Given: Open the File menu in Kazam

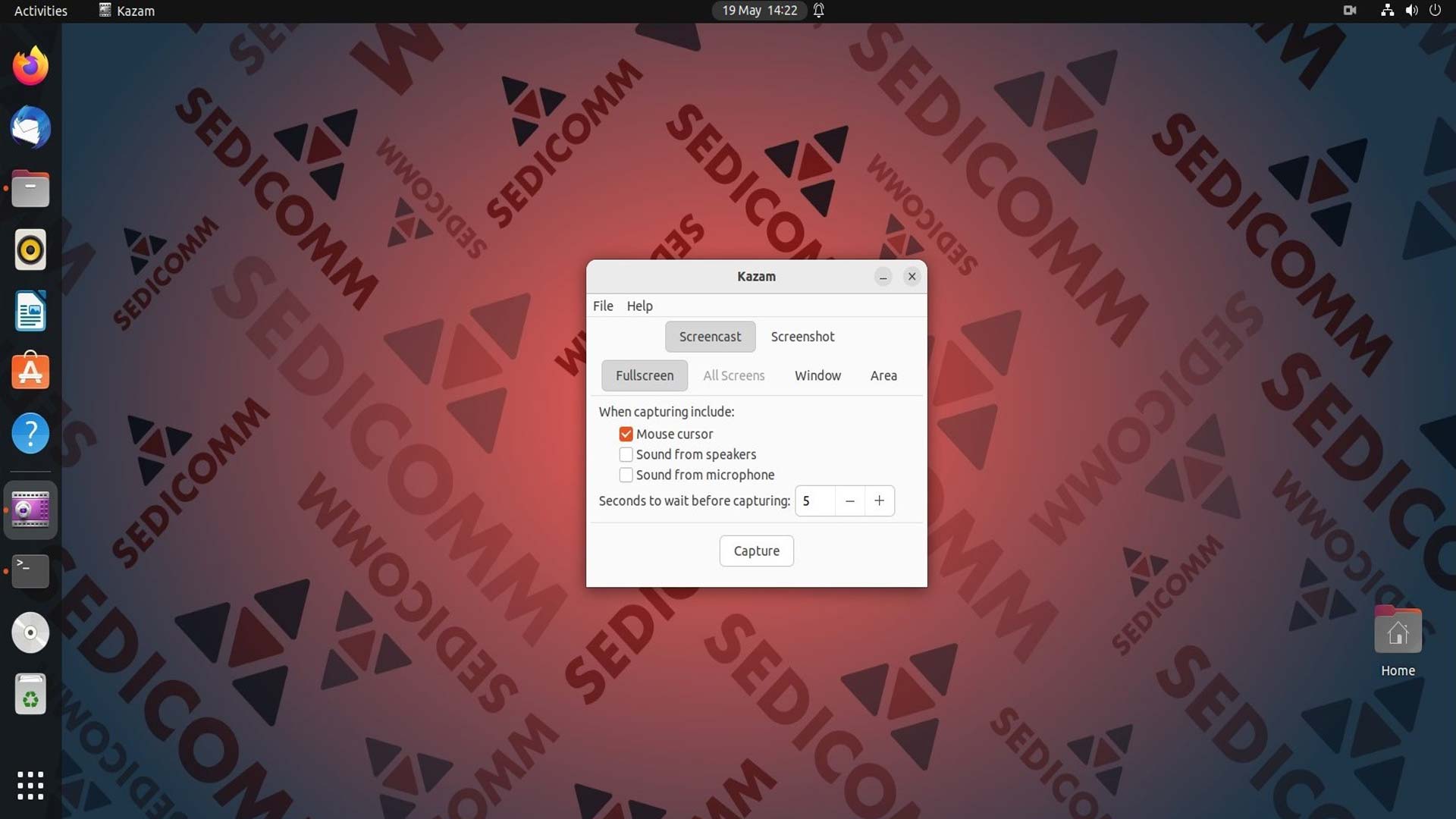Looking at the screenshot, I should coord(603,306).
